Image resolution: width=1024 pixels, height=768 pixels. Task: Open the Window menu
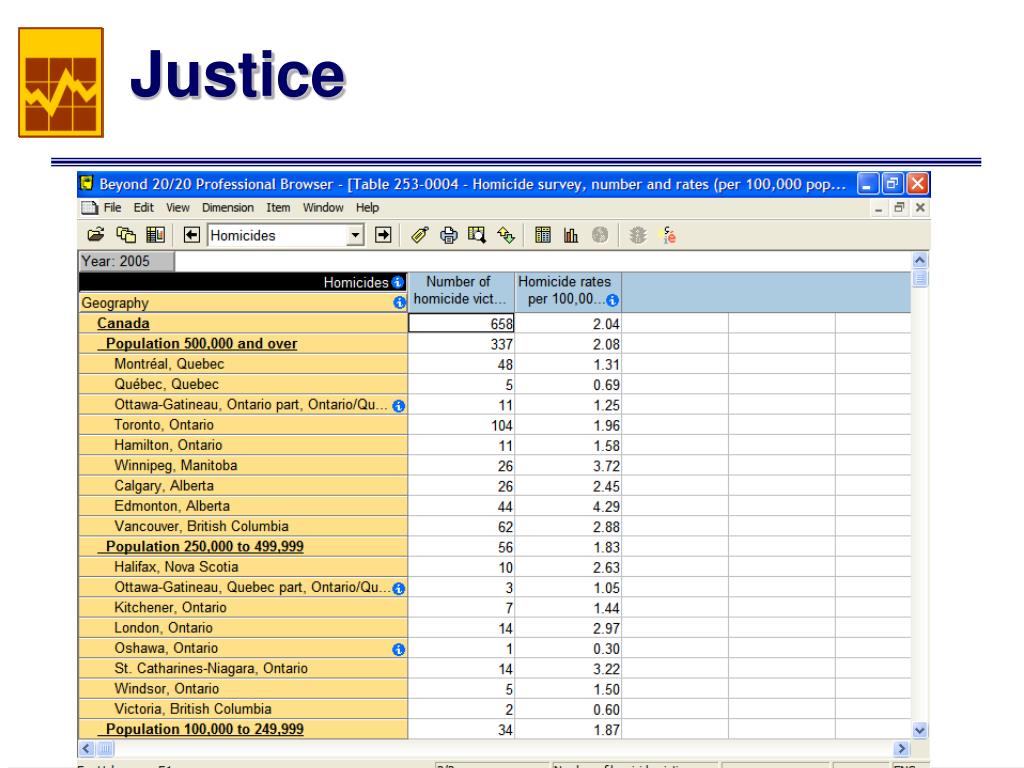point(323,208)
